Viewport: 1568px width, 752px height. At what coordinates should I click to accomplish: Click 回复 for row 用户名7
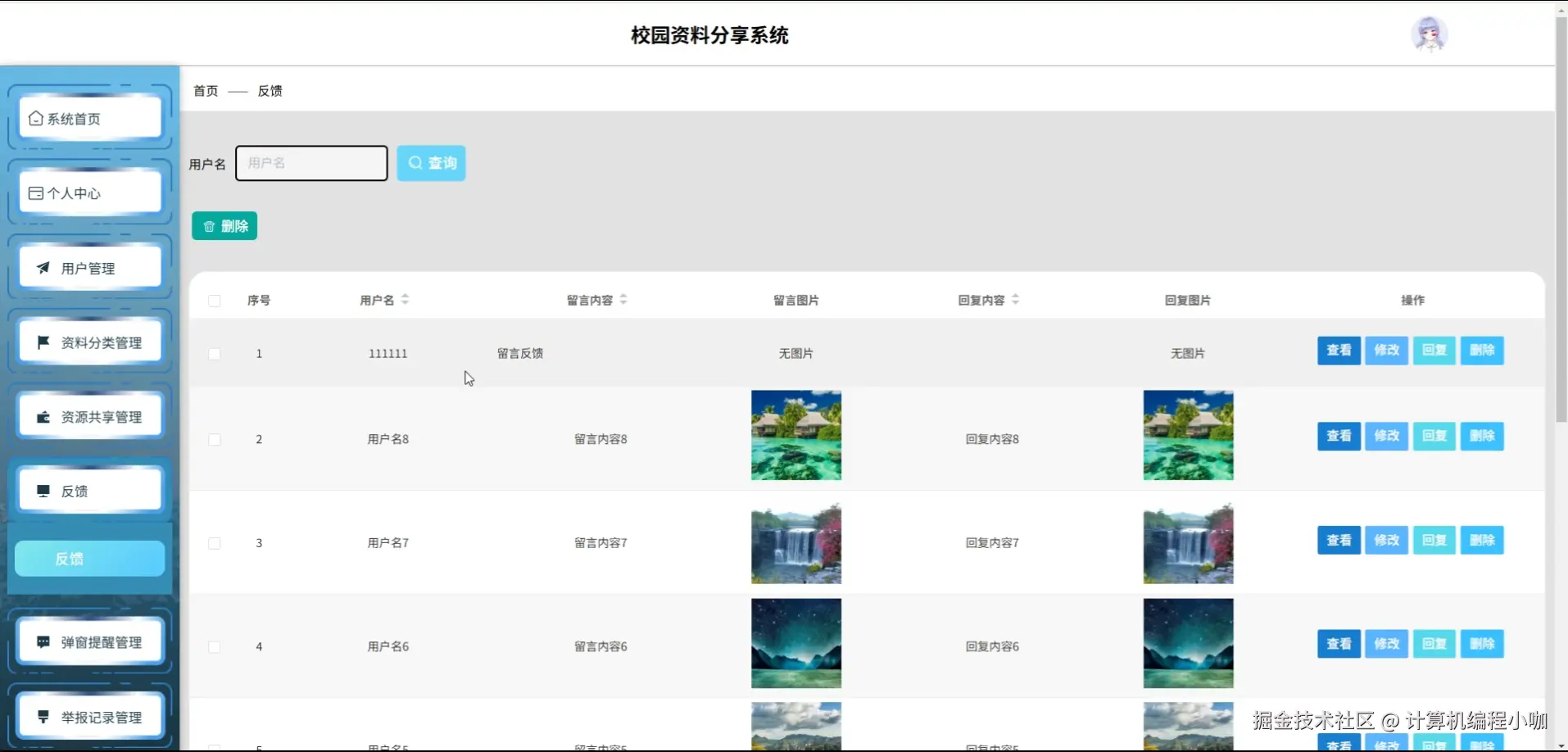(x=1434, y=541)
